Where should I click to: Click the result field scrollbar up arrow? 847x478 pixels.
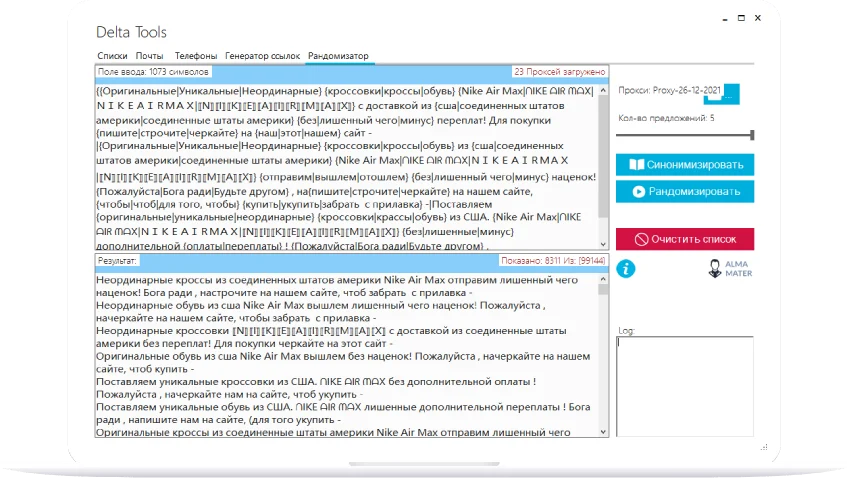603,279
